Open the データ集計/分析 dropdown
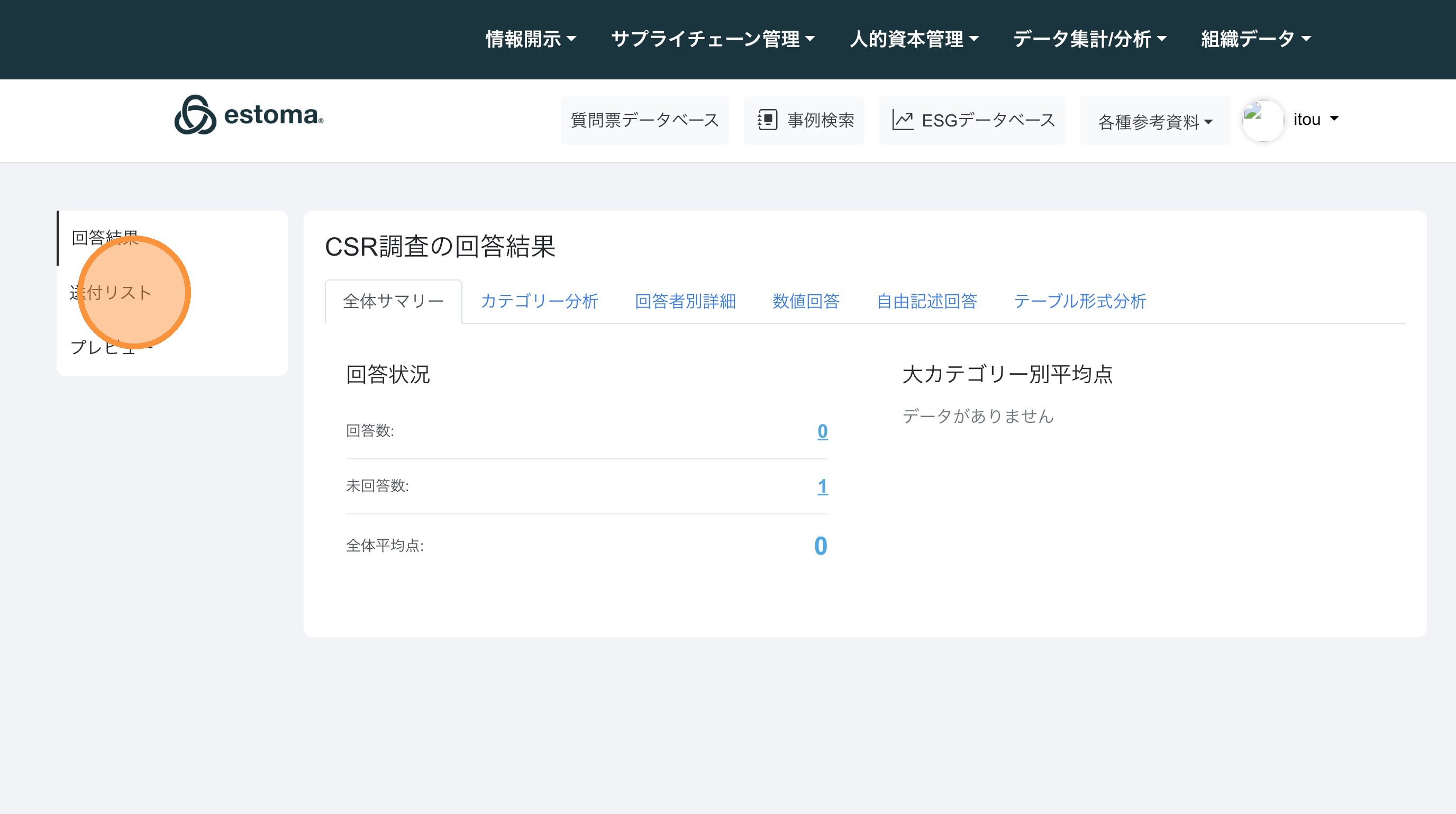Screen dimensions: 1456x814 (x=1089, y=39)
